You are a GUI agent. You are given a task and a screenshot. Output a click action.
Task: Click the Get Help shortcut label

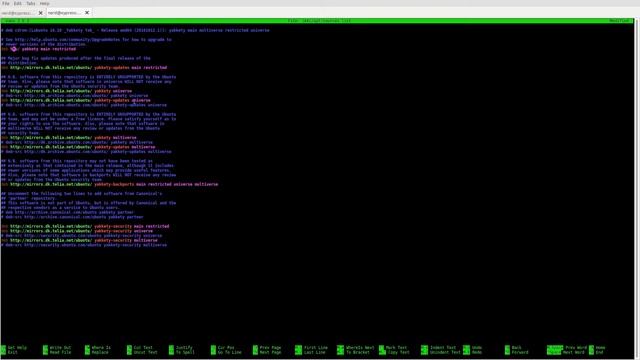click(17, 347)
